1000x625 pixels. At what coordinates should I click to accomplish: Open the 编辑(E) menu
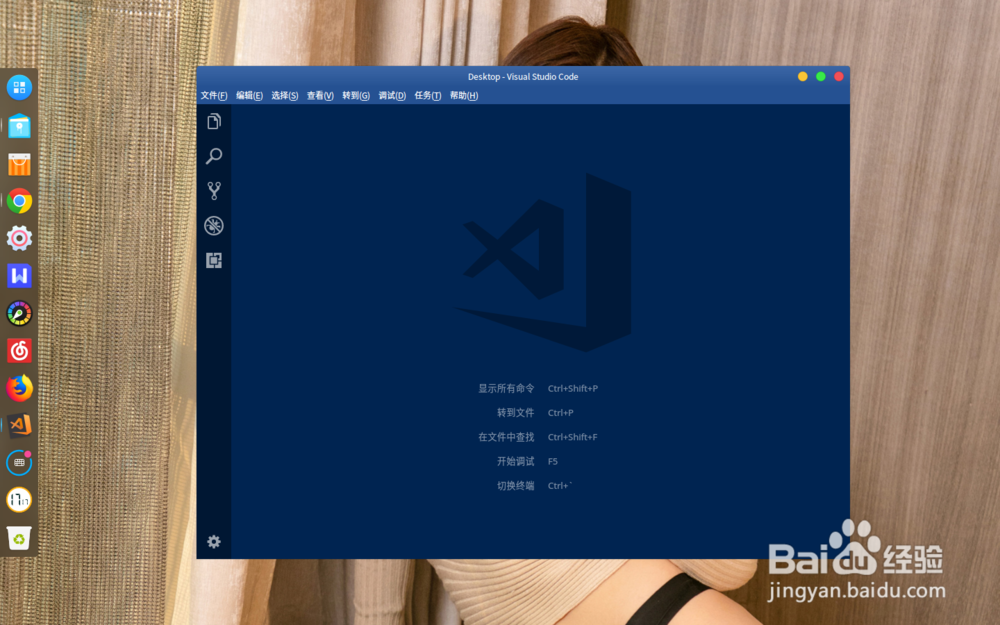tap(249, 96)
